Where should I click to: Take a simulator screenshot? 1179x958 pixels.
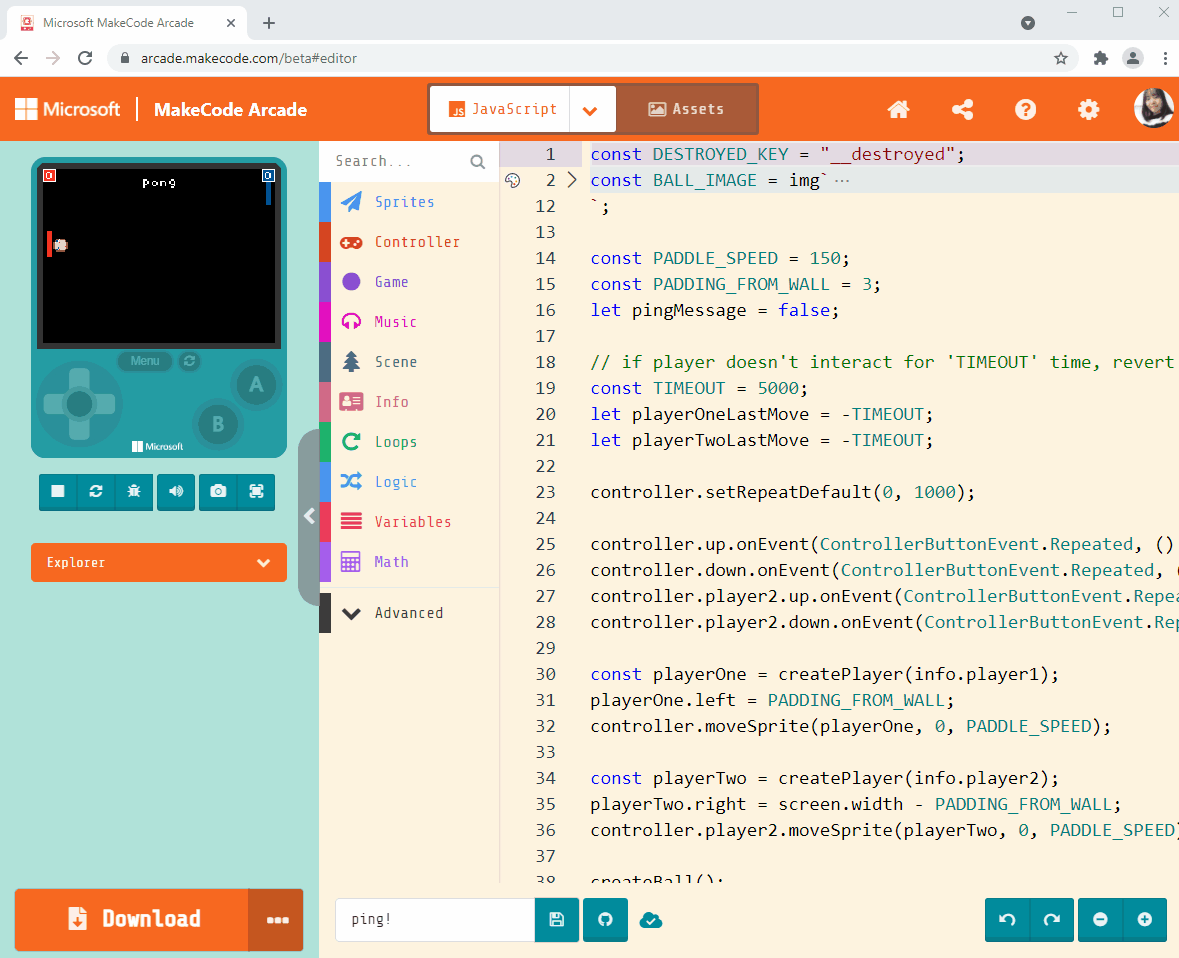218,492
